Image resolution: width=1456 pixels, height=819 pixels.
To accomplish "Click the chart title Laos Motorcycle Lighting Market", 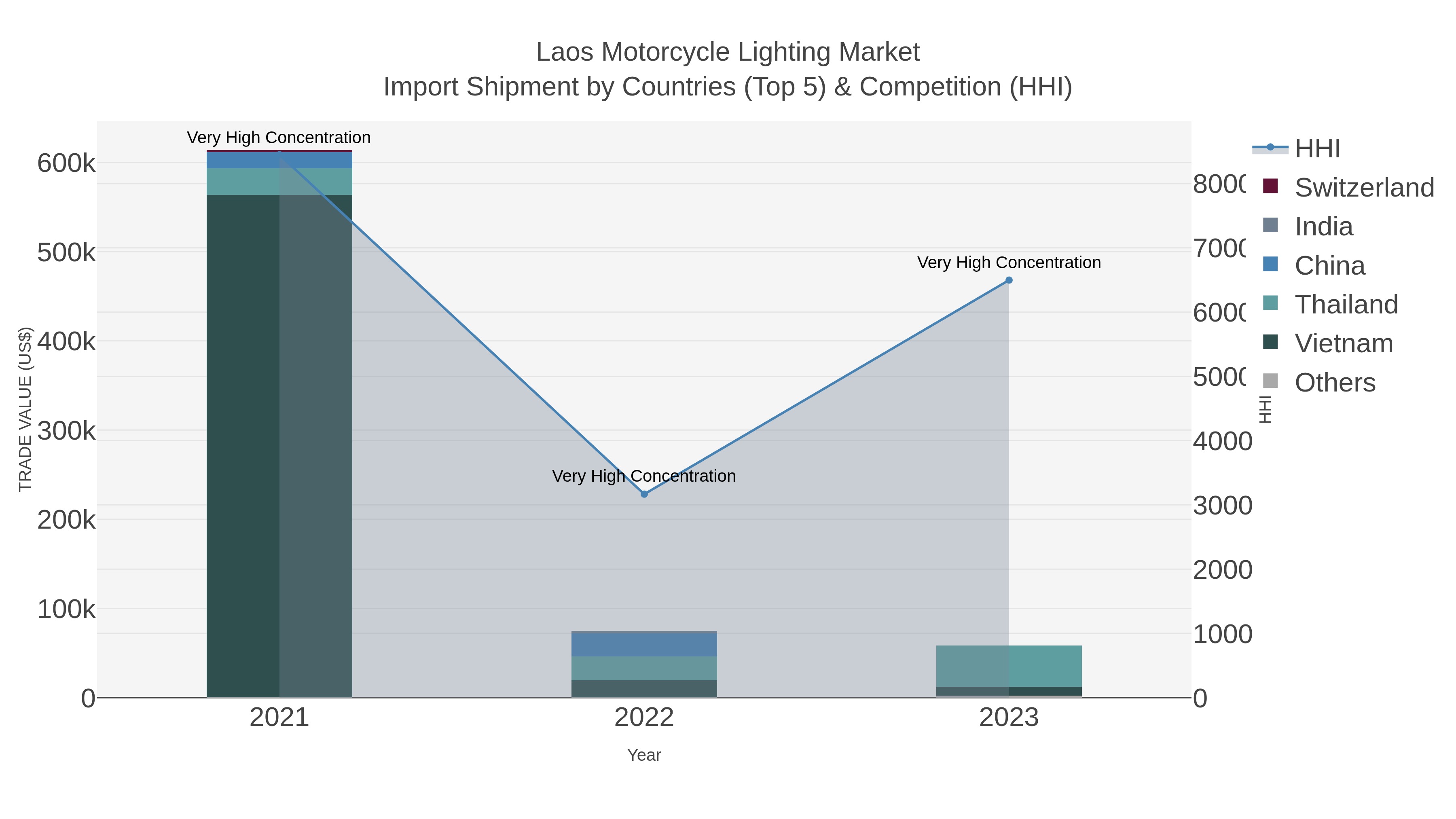I will pos(728,52).
